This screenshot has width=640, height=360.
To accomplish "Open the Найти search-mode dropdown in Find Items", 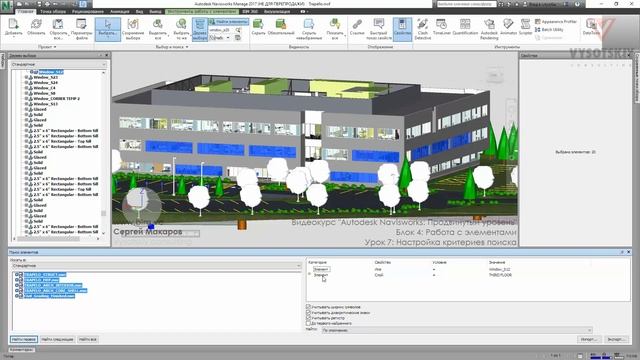I will tap(456, 330).
